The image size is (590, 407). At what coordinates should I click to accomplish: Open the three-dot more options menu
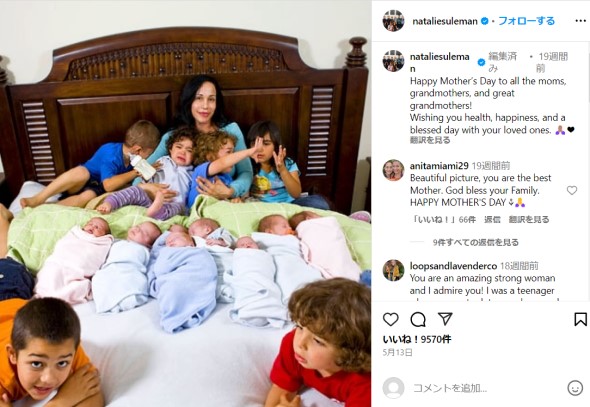point(581,21)
